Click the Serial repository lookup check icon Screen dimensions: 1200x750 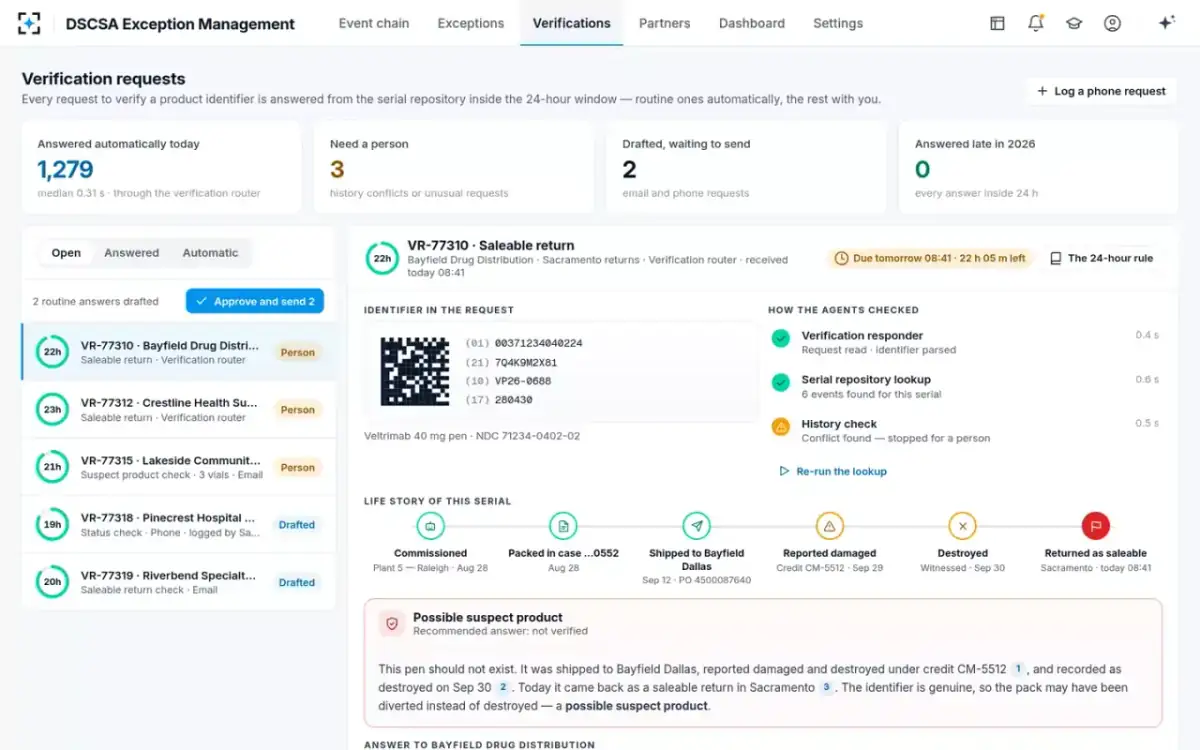point(781,383)
